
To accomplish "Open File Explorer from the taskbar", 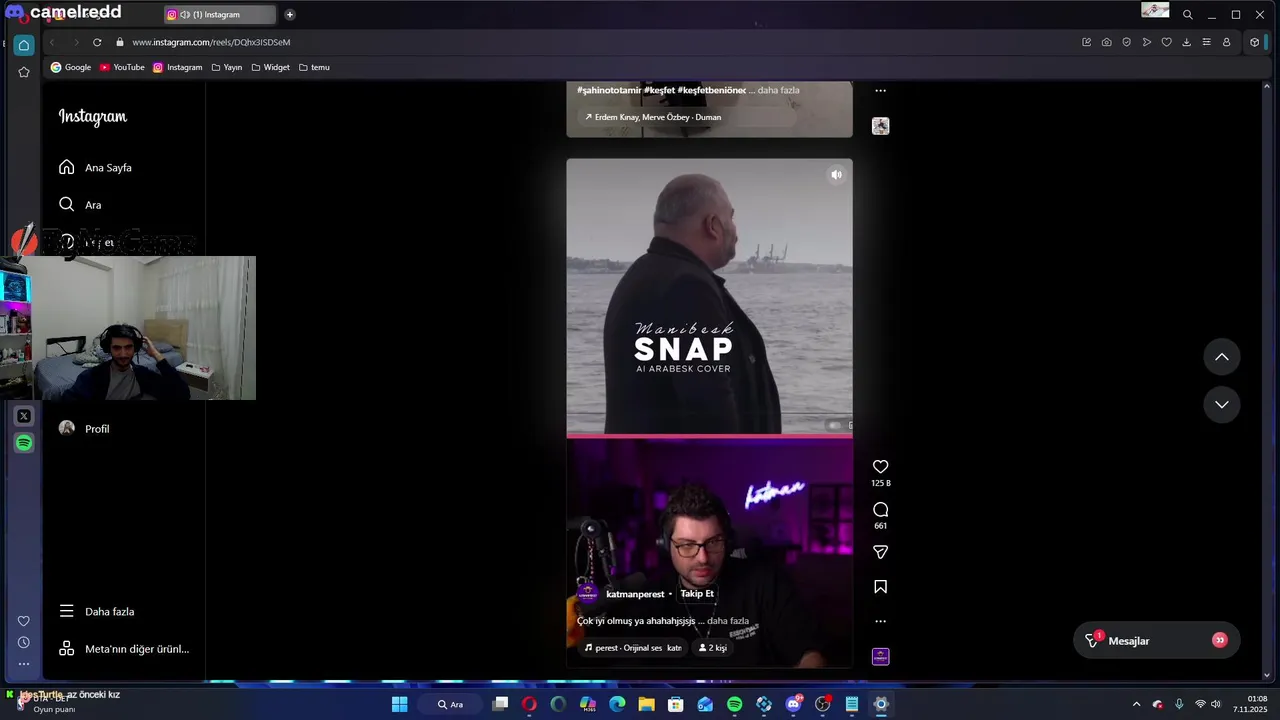I will pos(646,704).
